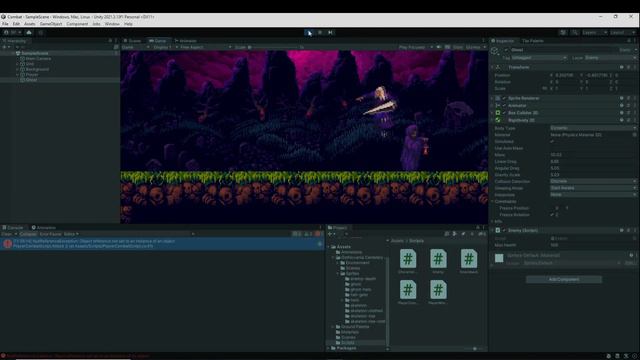Open Transform component help icon
640x360 pixels.
pyautogui.click(x=621, y=67)
